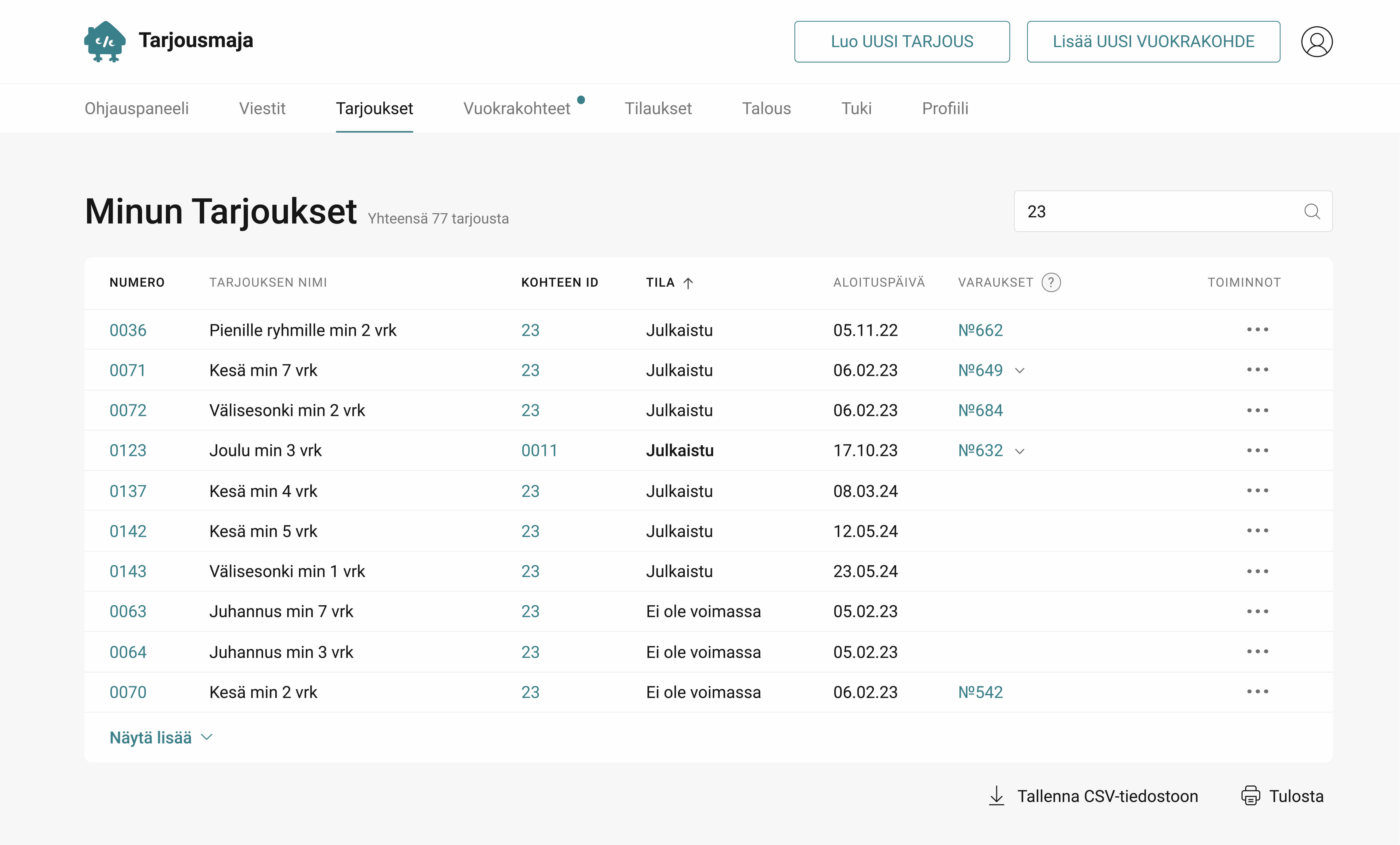Sort by the KOHTEEN ID column header
Screen dimensions: 1400x845
pyautogui.click(x=560, y=282)
